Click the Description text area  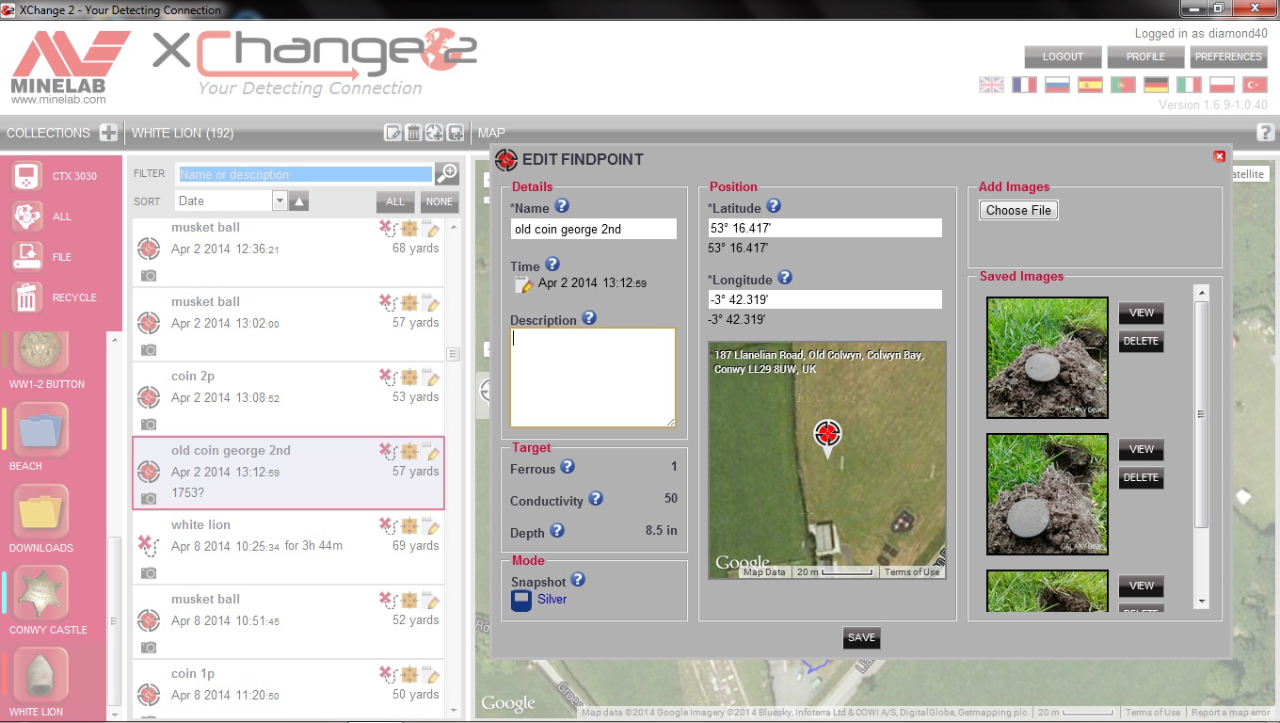tap(593, 378)
